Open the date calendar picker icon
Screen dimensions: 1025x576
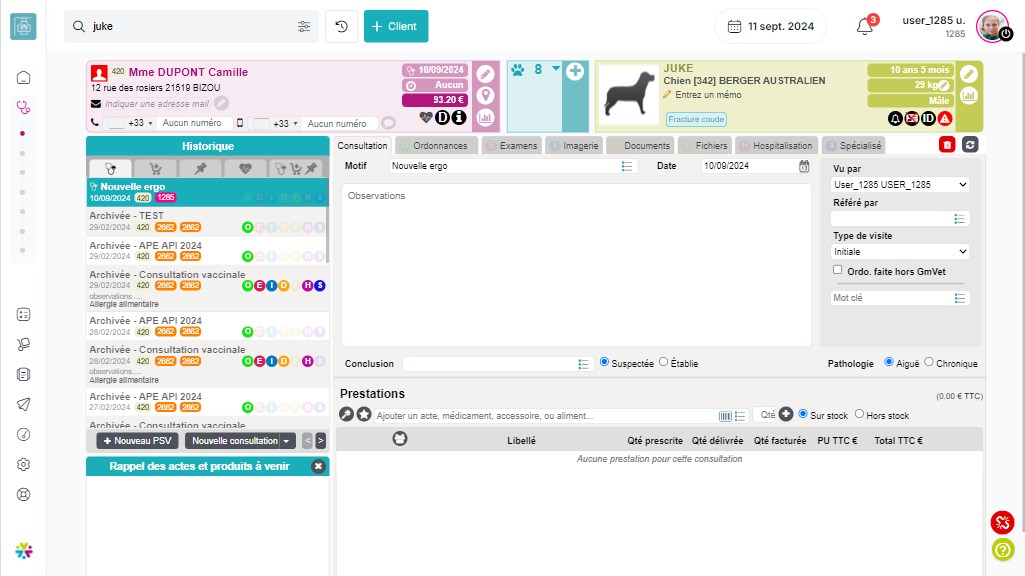tap(804, 166)
